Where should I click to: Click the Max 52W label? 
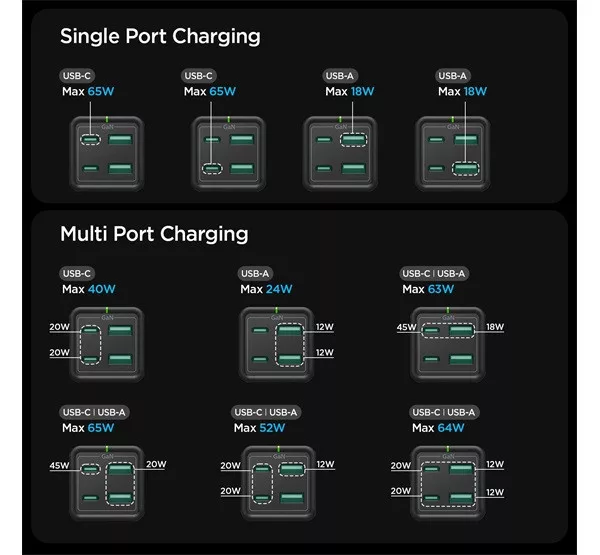(x=259, y=428)
